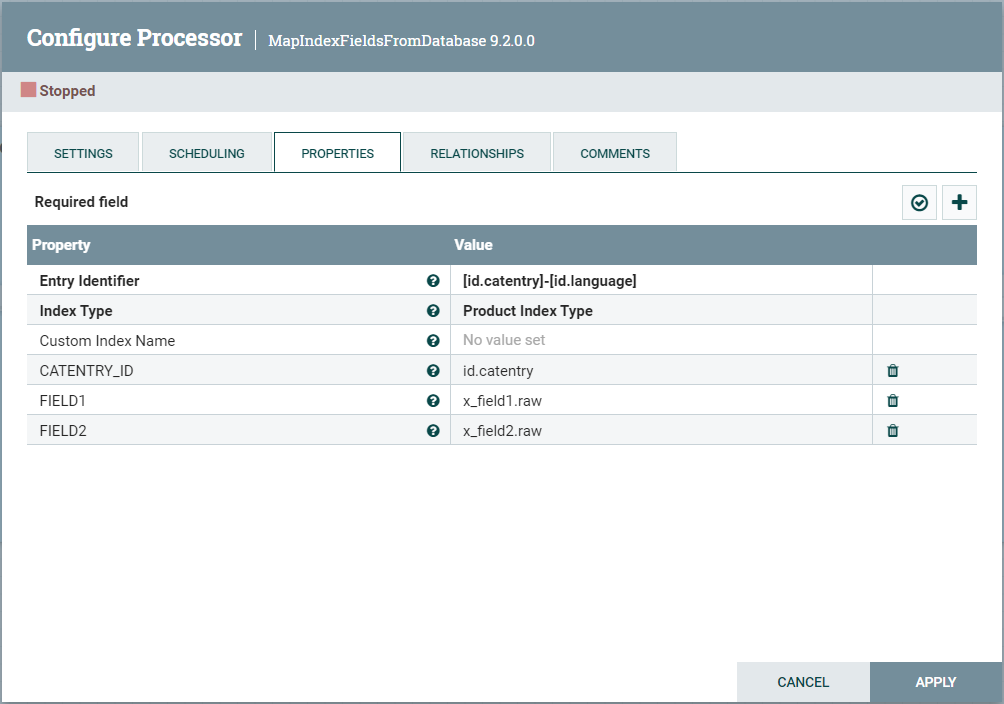Click the MapIndexFieldsFromDatabase 9.2.0.0 title
The width and height of the screenshot is (1004, 704).
coord(401,40)
